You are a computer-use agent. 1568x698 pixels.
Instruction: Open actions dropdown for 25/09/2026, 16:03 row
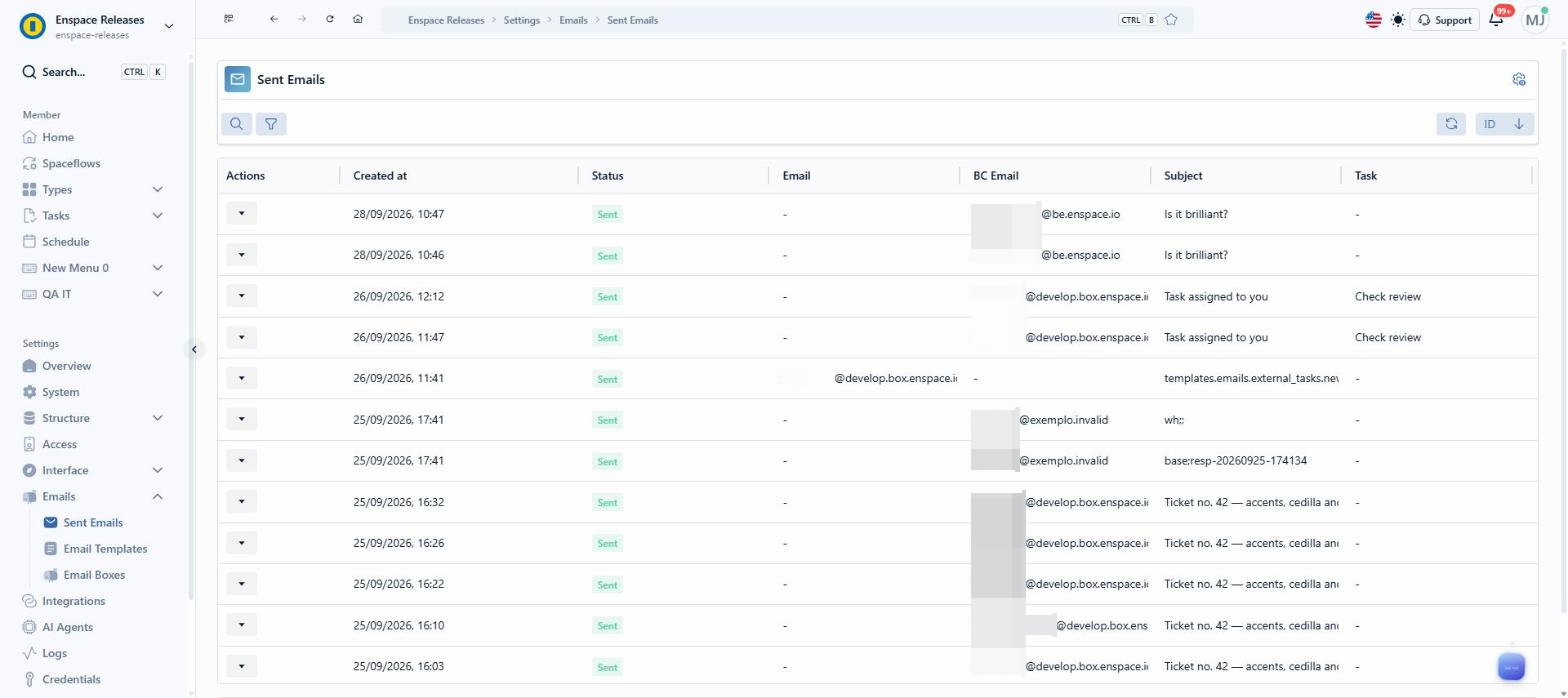tap(241, 665)
